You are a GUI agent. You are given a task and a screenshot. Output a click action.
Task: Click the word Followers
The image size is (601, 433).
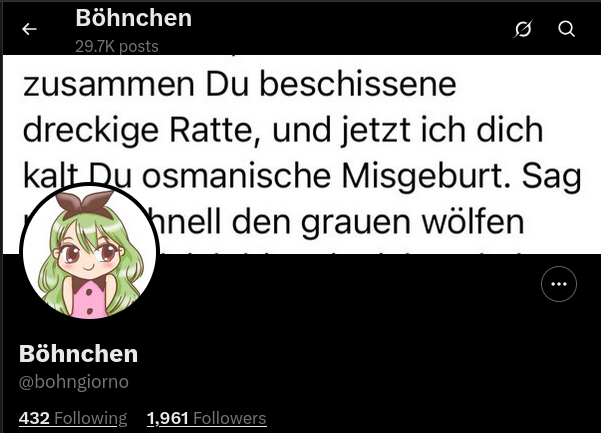tap(230, 418)
